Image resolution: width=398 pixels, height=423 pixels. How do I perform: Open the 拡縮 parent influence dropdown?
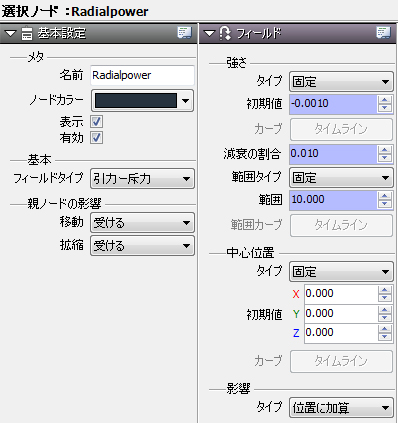point(142,246)
